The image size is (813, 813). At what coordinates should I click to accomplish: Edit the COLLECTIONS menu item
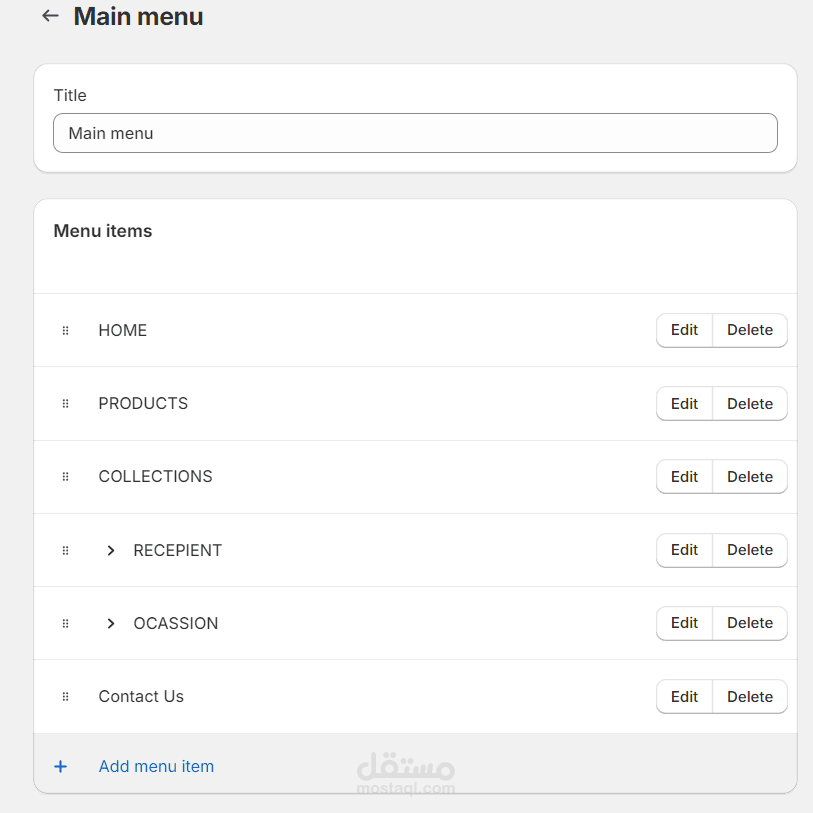tap(684, 477)
